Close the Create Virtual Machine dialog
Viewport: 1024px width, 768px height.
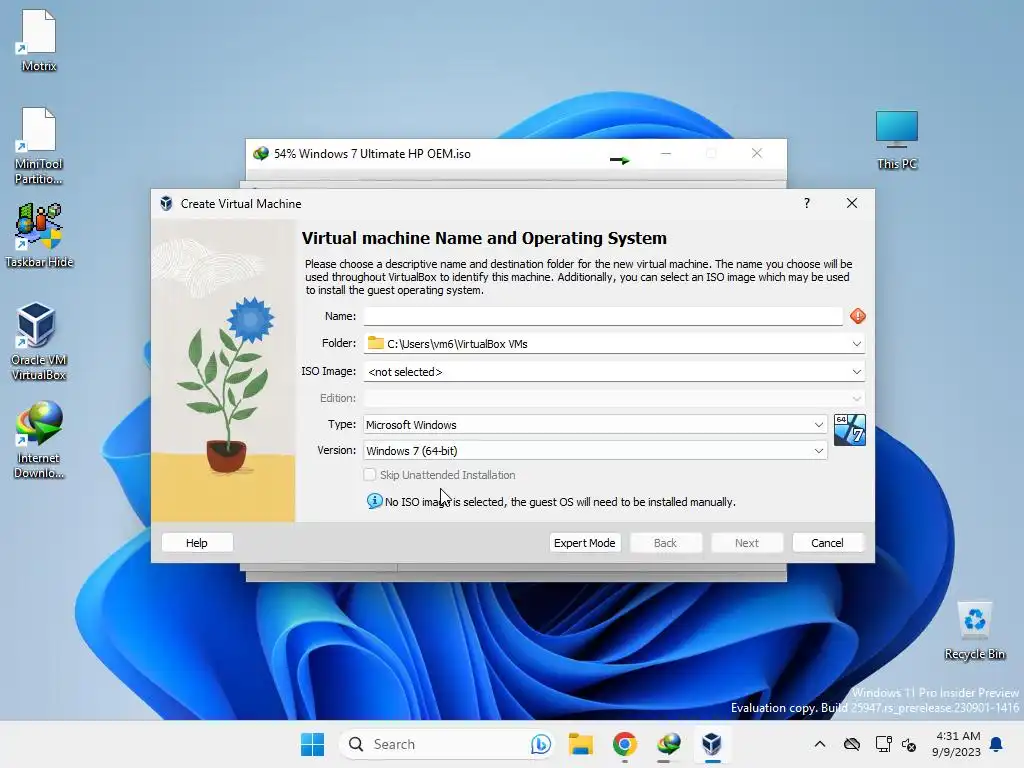point(852,203)
